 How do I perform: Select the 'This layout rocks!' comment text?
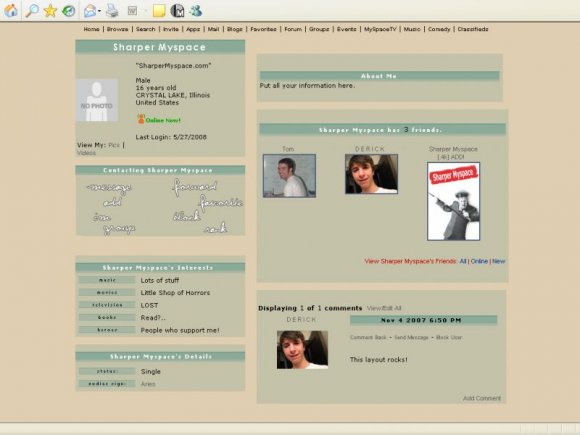pos(379,360)
